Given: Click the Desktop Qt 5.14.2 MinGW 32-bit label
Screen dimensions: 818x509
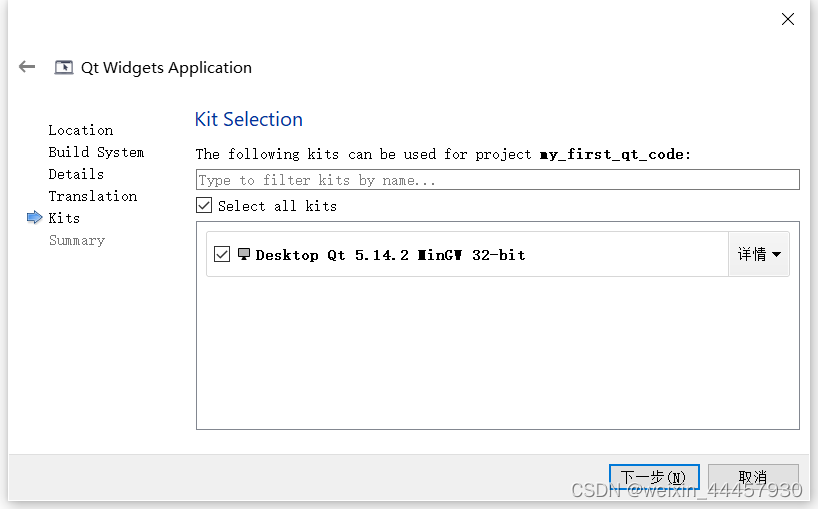Looking at the screenshot, I should (x=390, y=255).
